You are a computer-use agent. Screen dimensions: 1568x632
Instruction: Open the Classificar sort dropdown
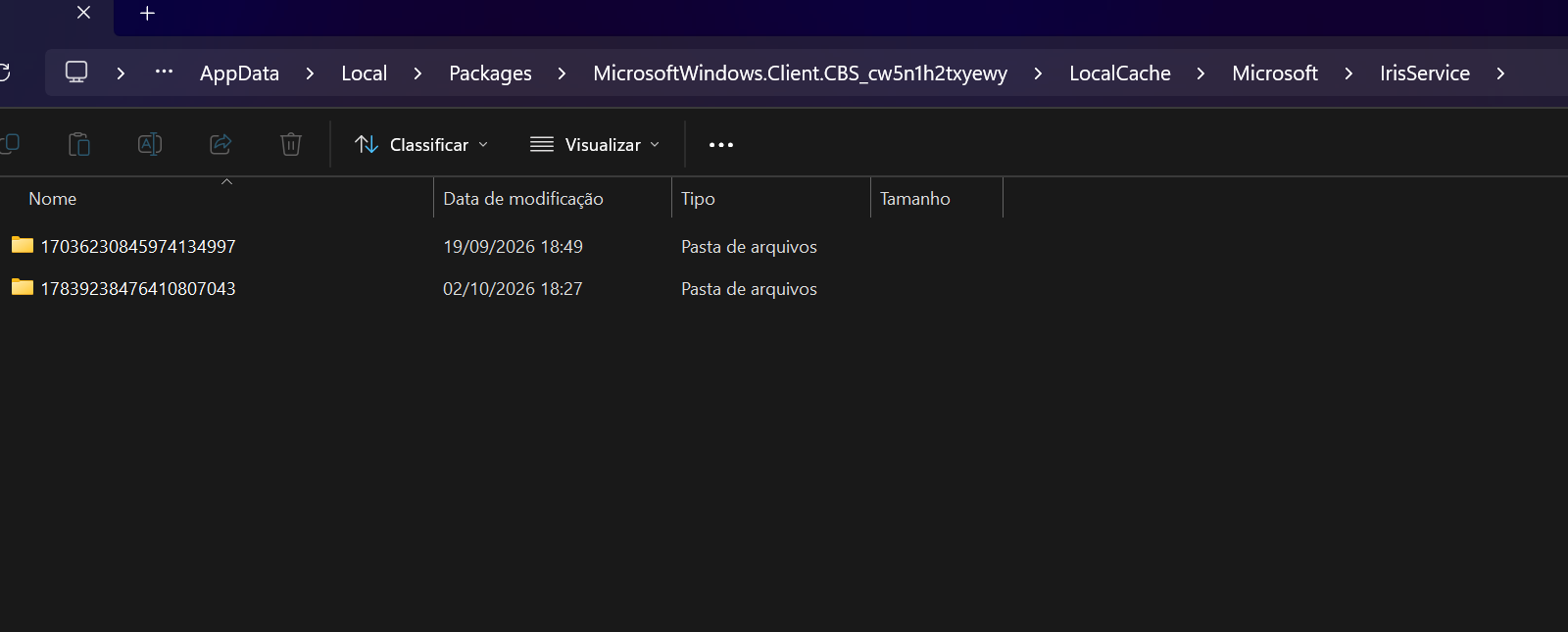tap(421, 145)
